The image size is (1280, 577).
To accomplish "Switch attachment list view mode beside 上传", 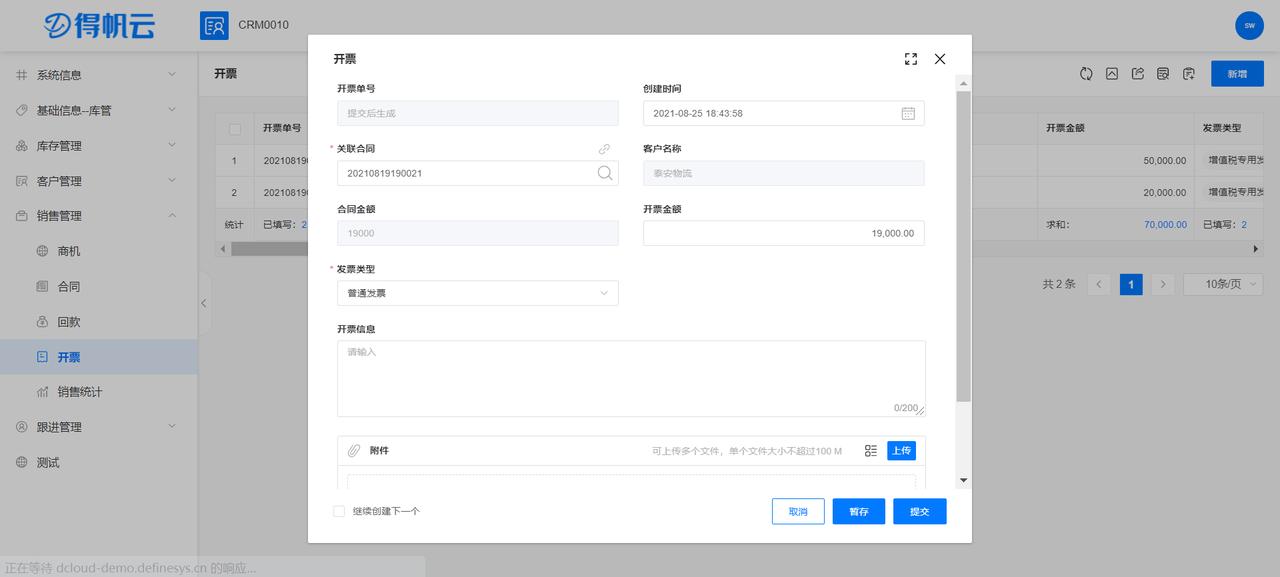I will click(870, 450).
